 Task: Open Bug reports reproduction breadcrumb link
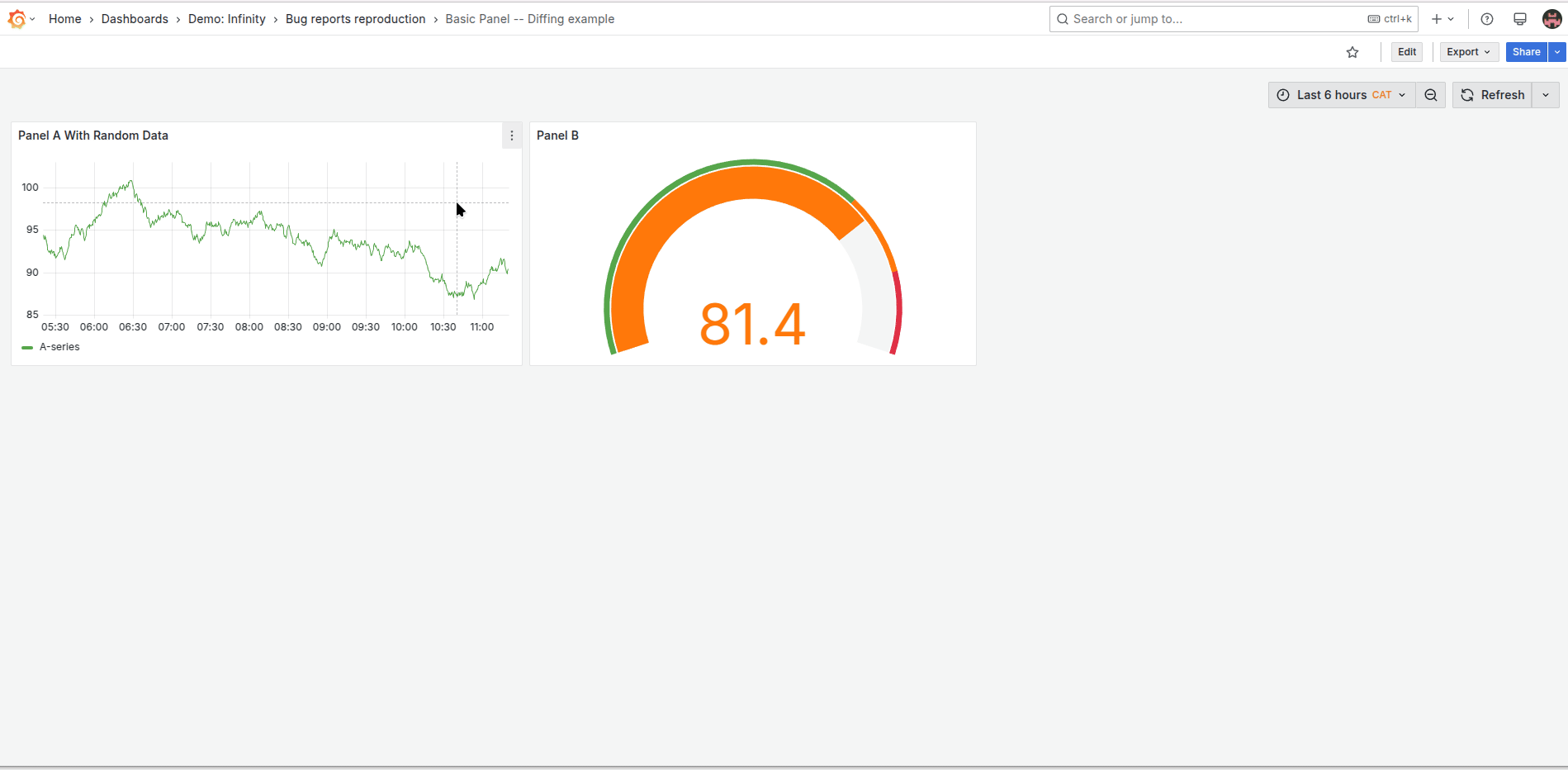pyautogui.click(x=356, y=18)
